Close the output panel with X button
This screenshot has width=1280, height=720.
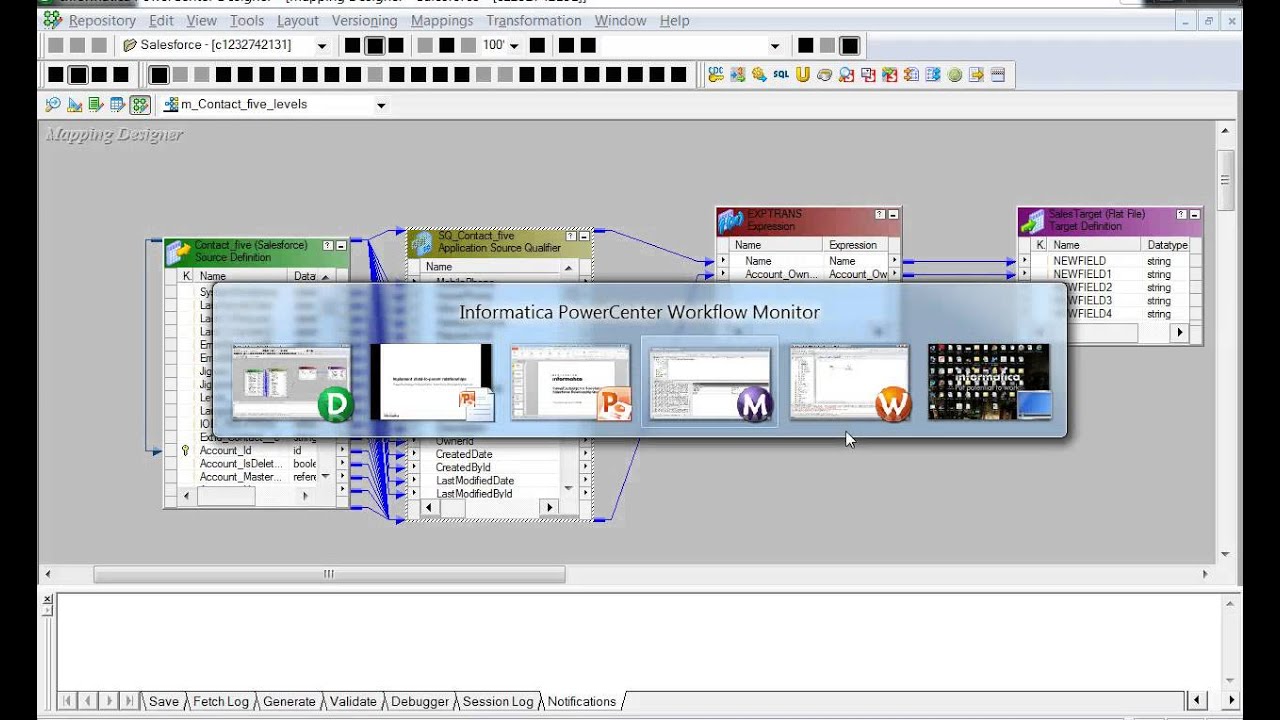coord(47,599)
